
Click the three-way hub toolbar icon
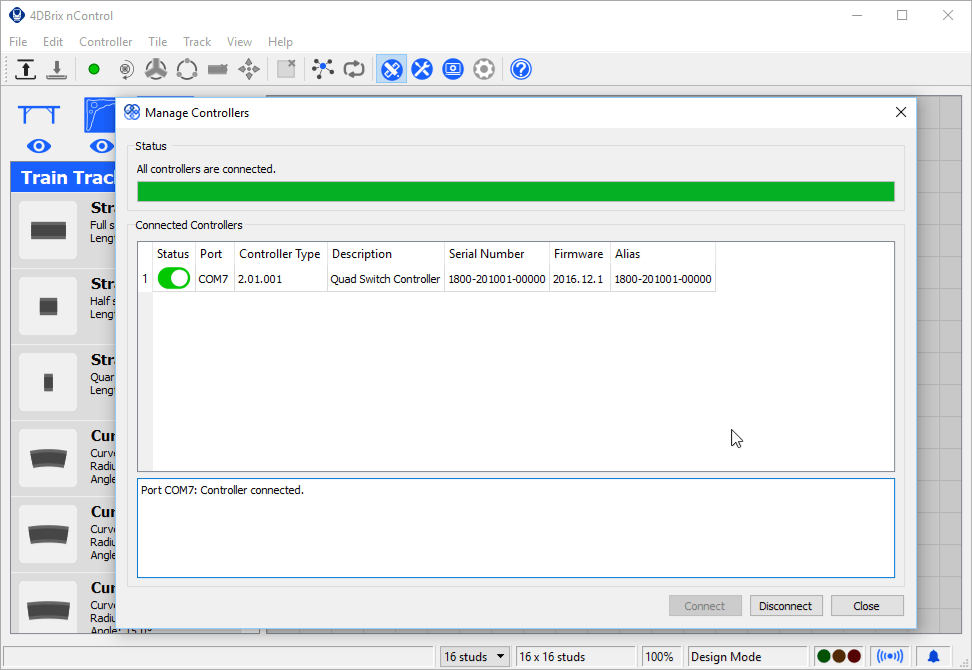coord(156,69)
